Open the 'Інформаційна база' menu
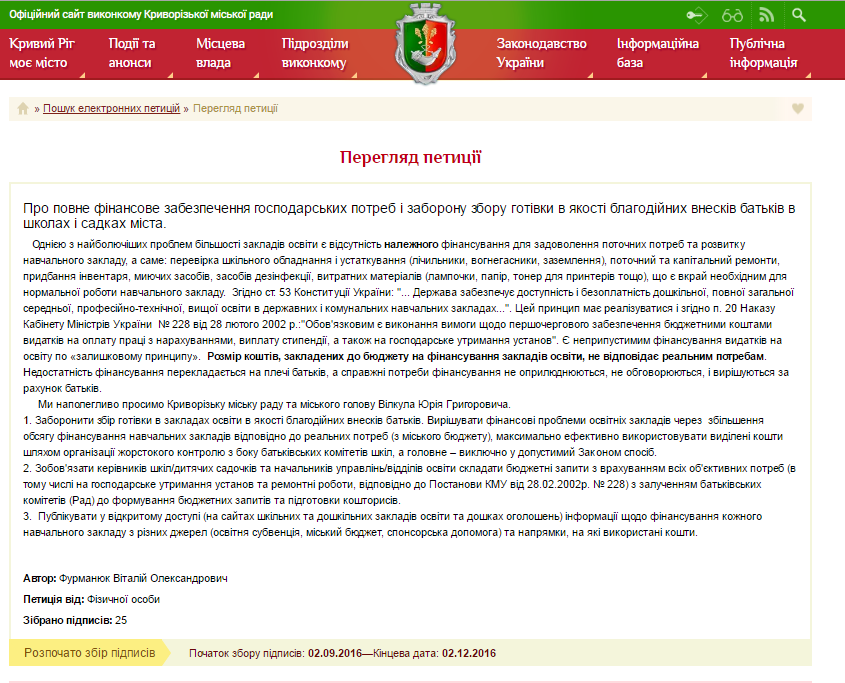 (658, 53)
